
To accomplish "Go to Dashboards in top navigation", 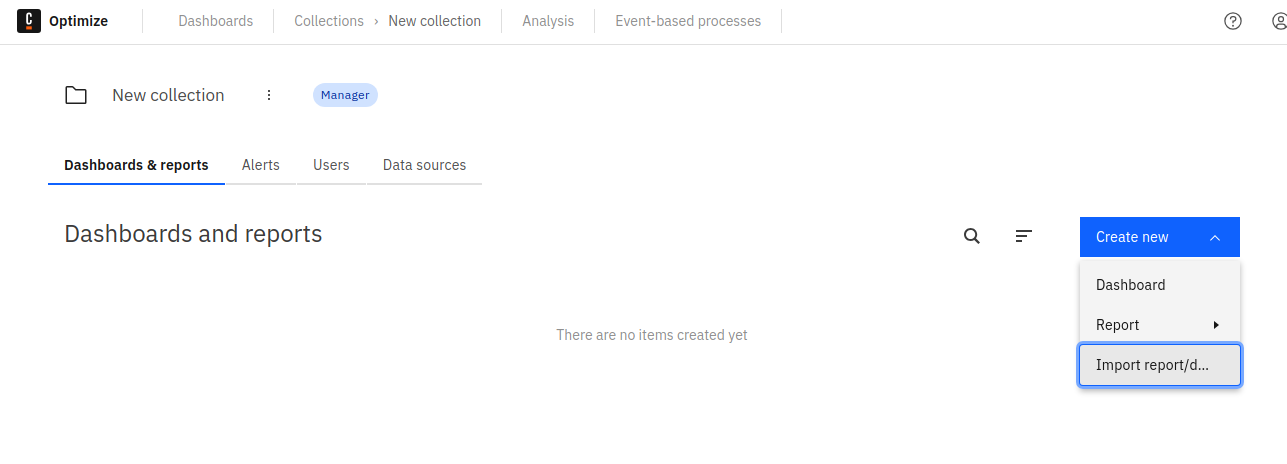I will pos(216,21).
